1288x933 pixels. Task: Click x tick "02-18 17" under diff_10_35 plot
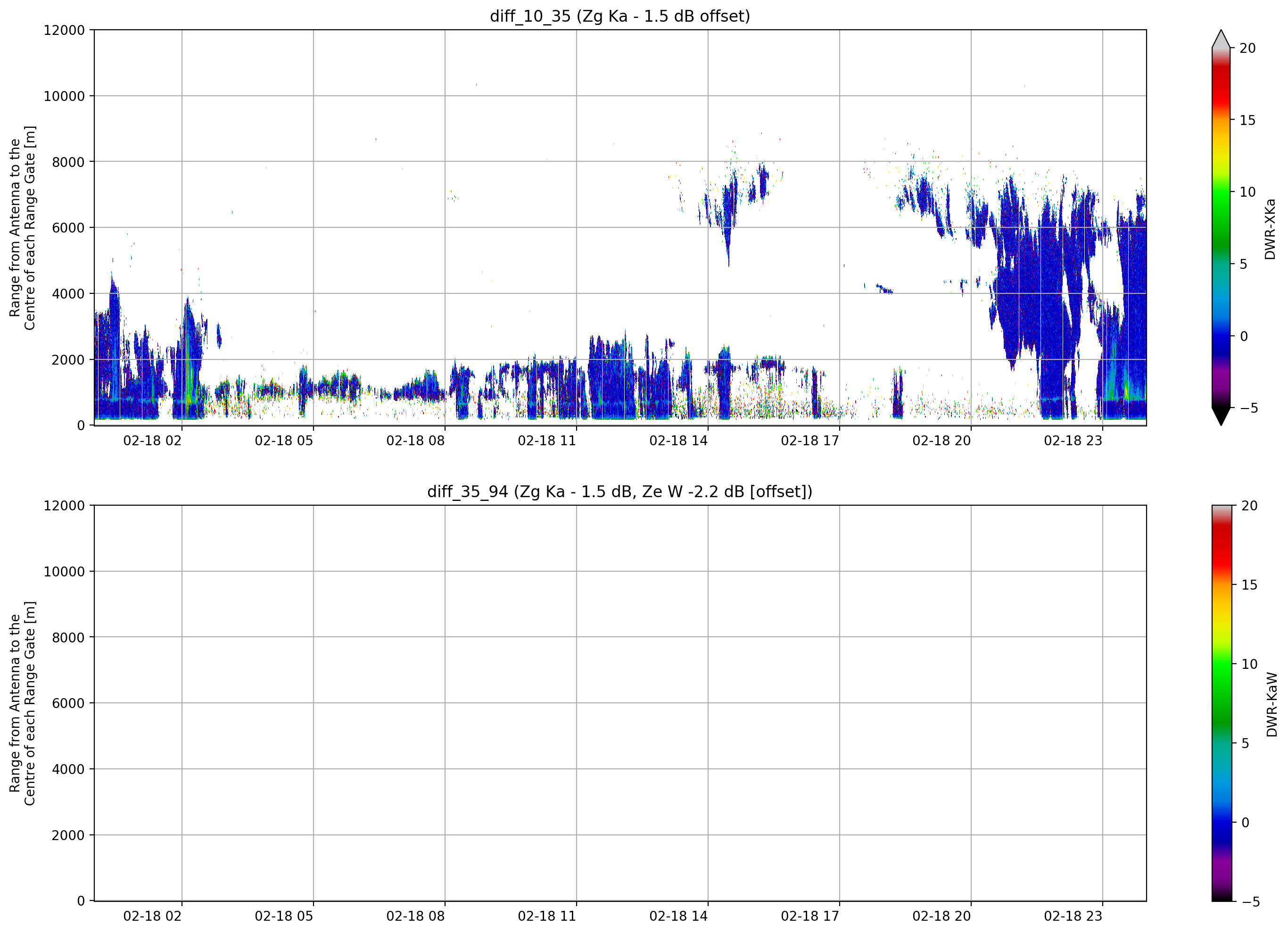point(810,441)
